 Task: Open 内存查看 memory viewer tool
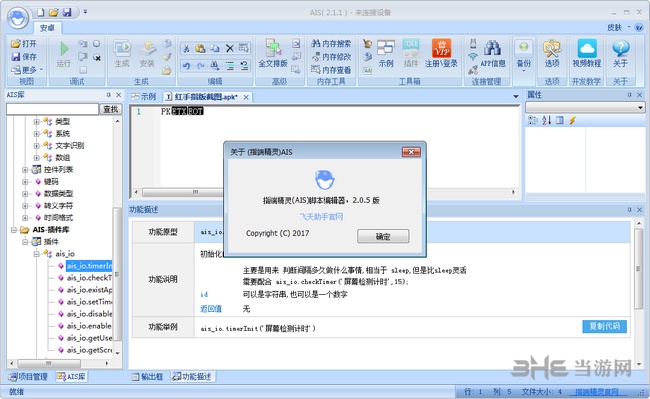(331, 70)
